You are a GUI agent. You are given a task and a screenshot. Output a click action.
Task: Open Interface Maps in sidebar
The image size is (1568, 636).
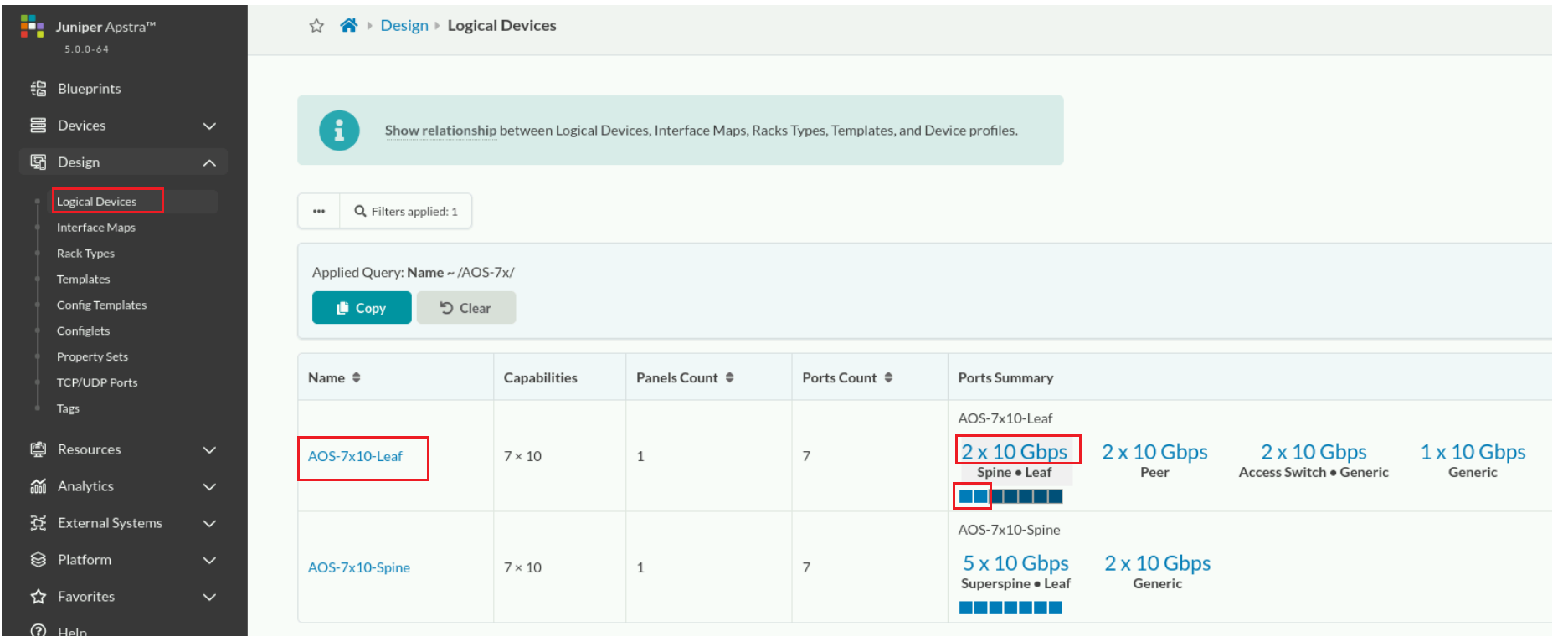pos(95,228)
